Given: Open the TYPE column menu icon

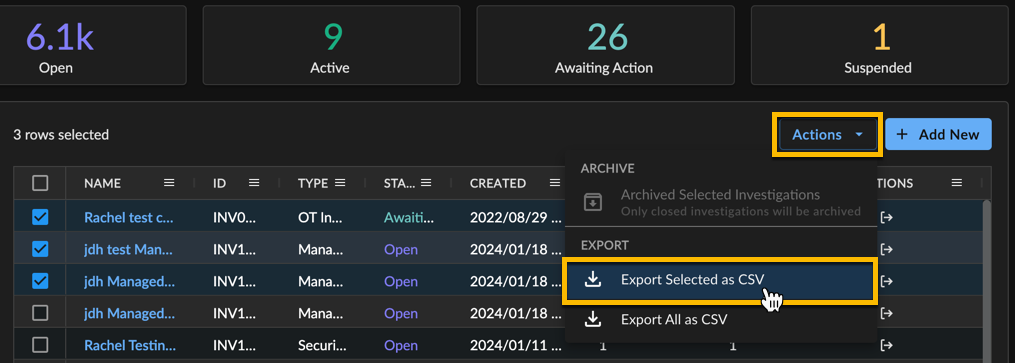Looking at the screenshot, I should (x=340, y=183).
